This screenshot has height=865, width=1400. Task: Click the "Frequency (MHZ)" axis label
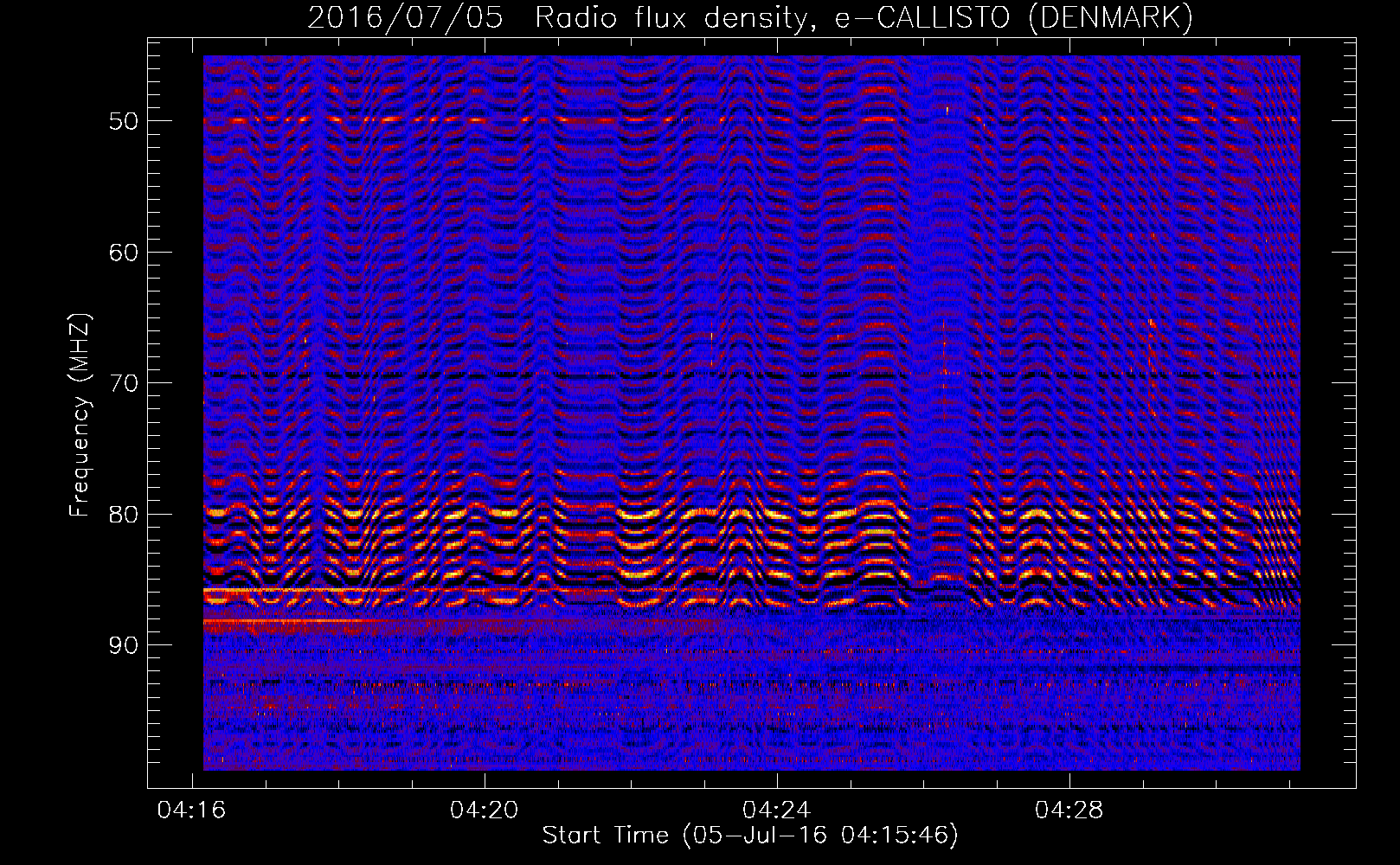(x=79, y=415)
